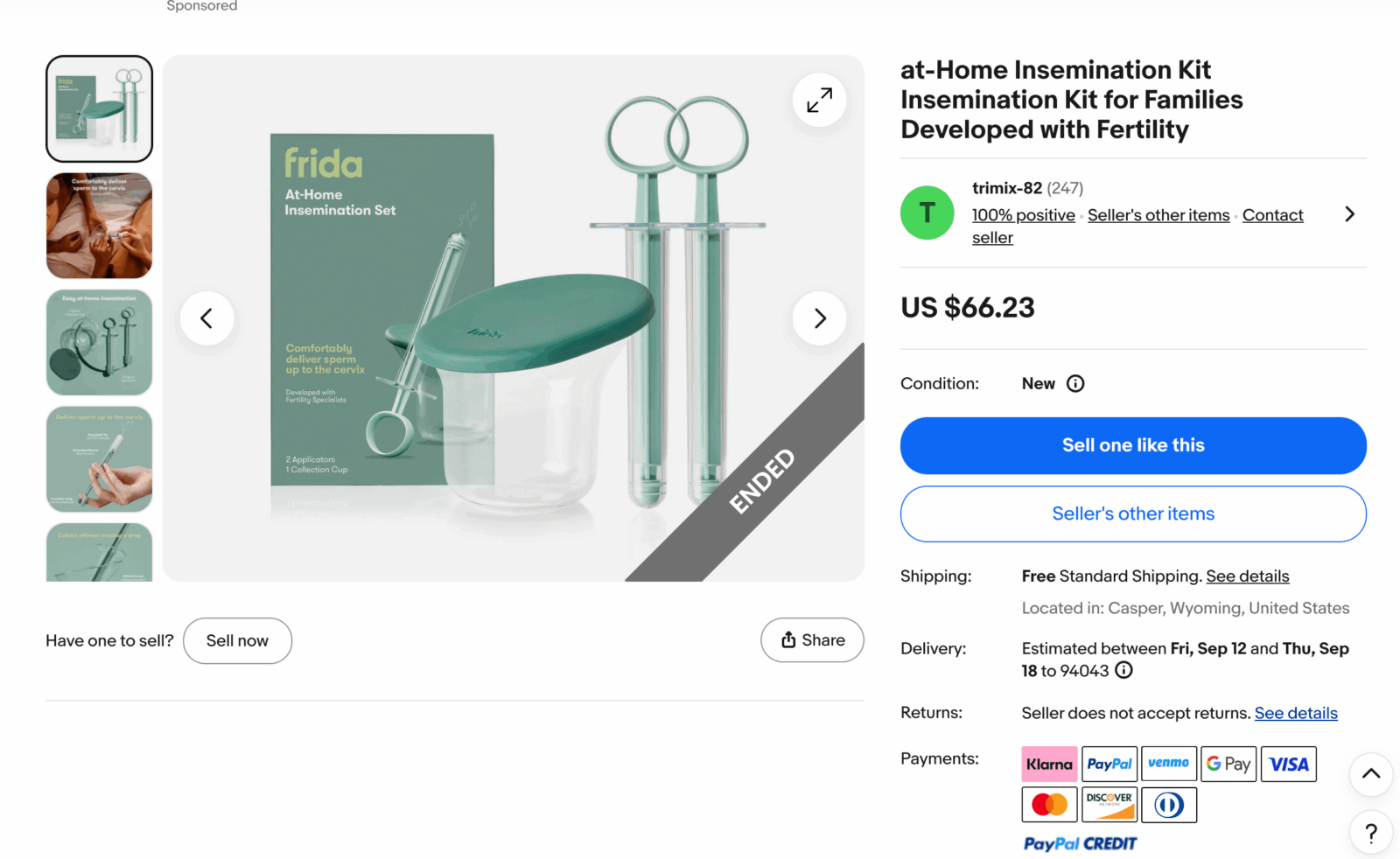This screenshot has width=1400, height=859.
Task: Open delivery estimate info icon
Action: coord(1124,670)
